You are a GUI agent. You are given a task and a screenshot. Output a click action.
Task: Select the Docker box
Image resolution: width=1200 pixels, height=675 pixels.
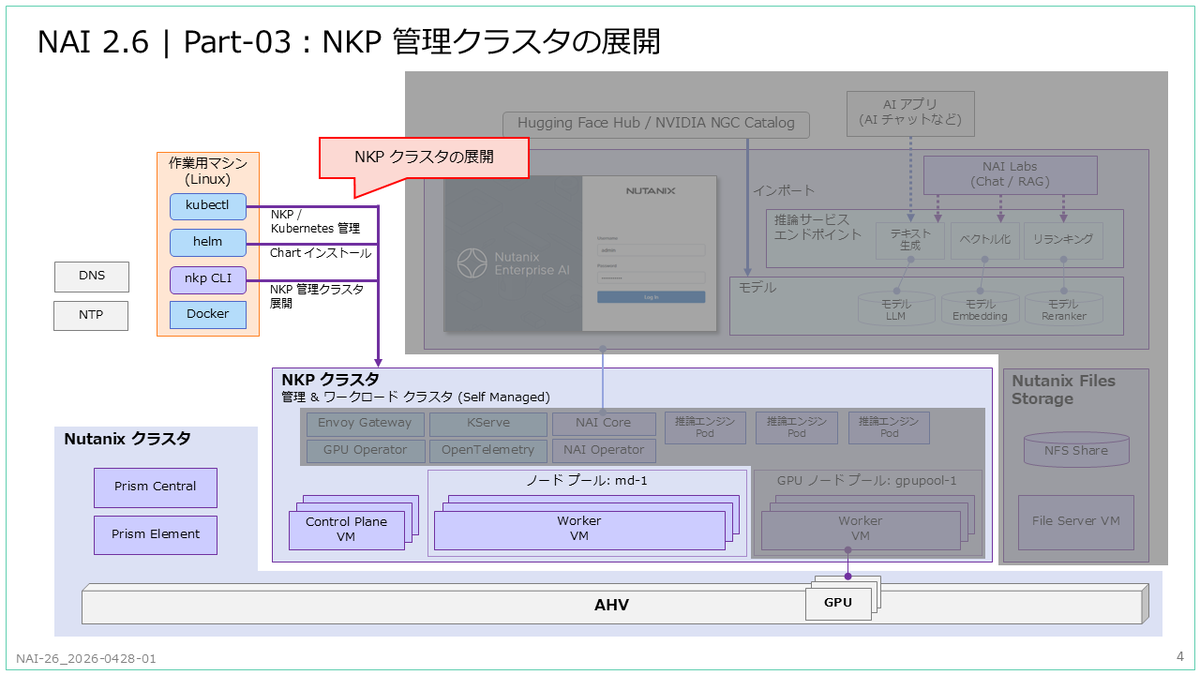(208, 314)
